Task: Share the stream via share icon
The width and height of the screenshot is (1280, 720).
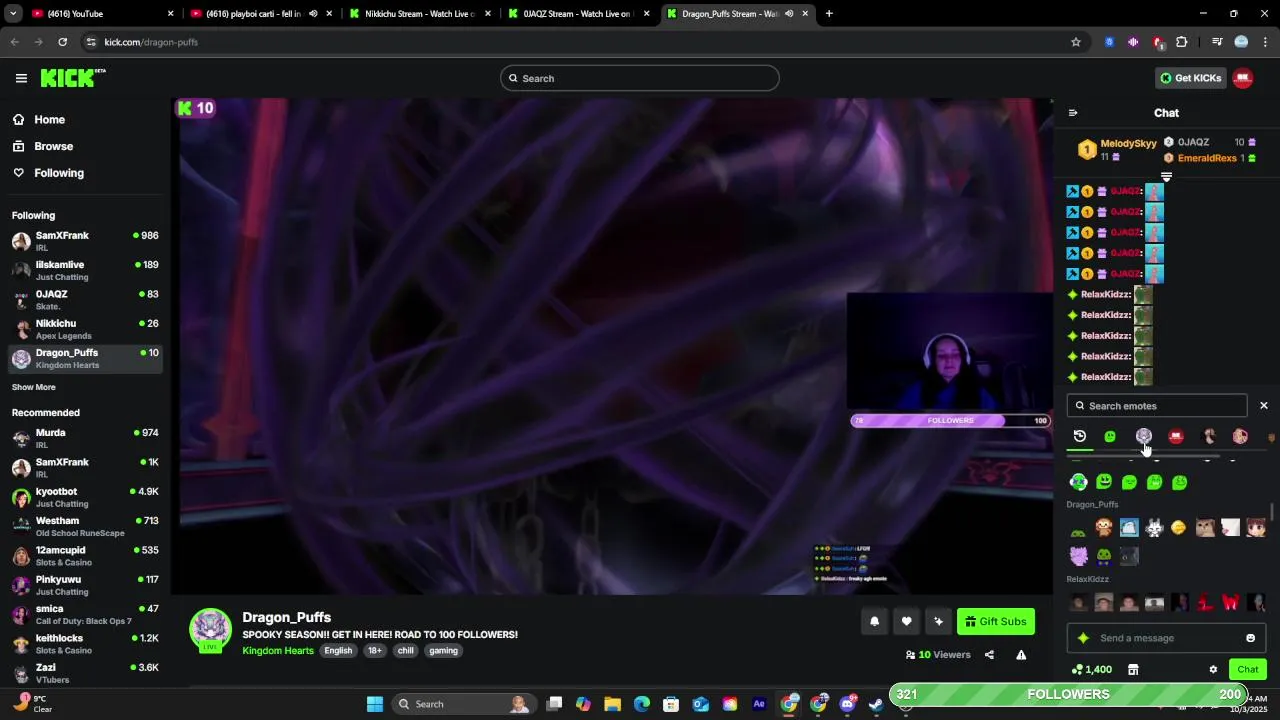Action: click(989, 655)
